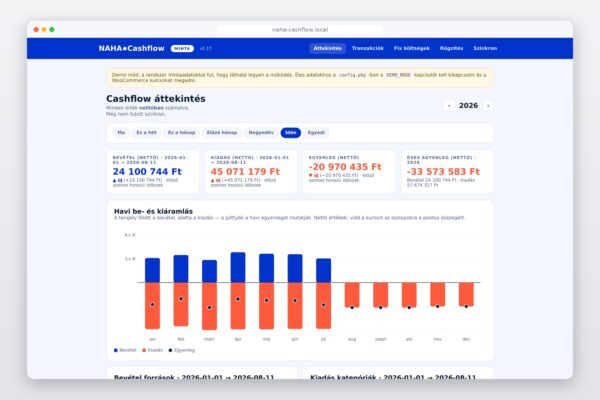
Task: Click the -20 970 435 Ft balance value
Action: pos(345,167)
